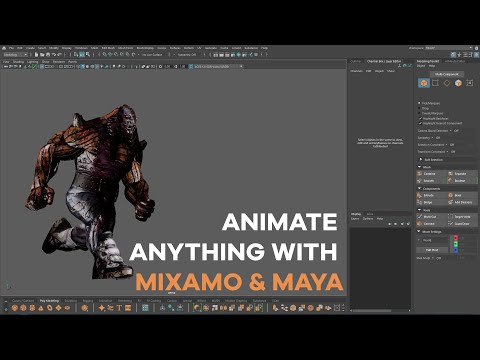480x360 pixels.
Task: Select Tweak/Marquee radio option
Action: tap(419, 113)
